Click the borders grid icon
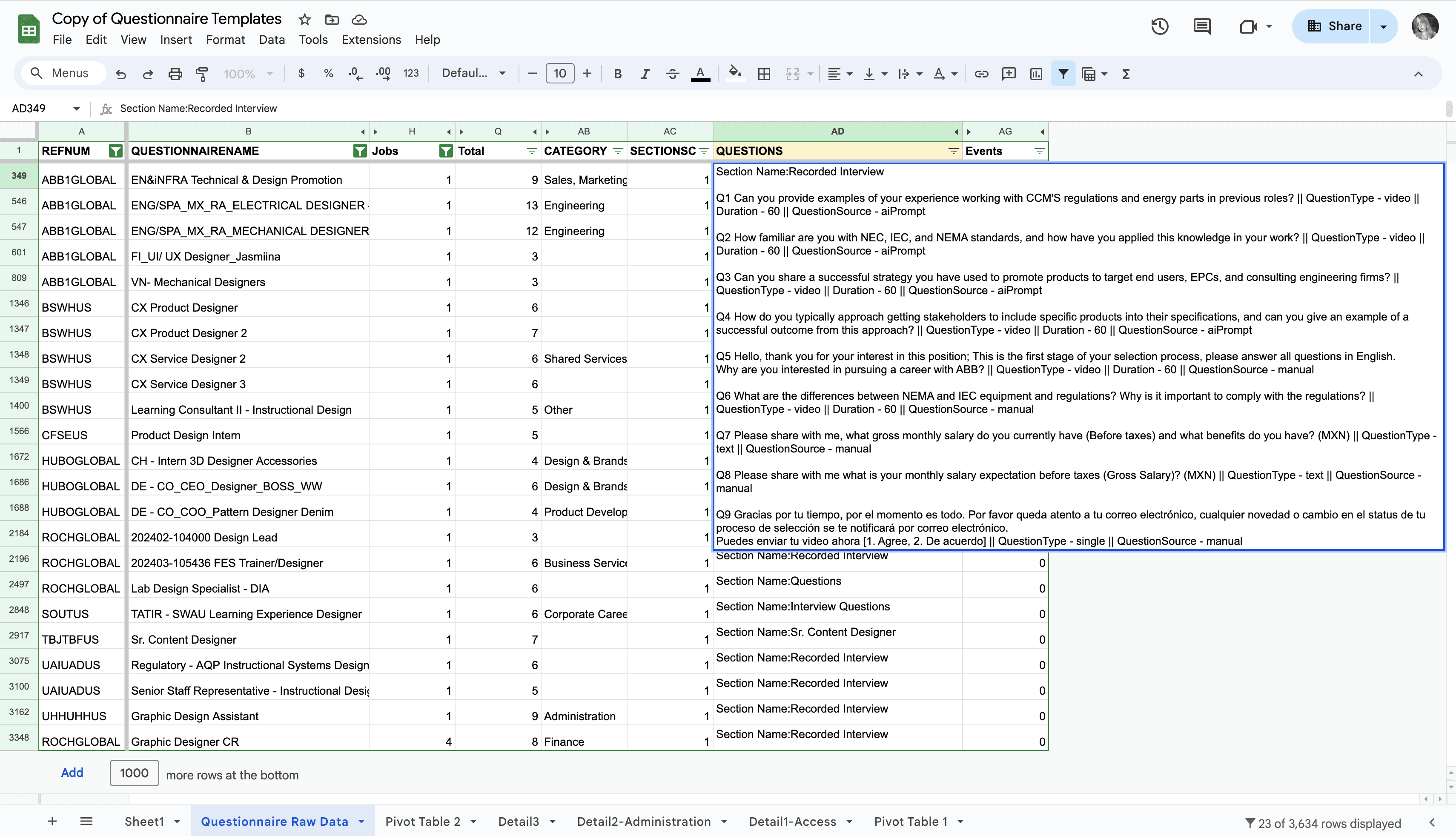Image resolution: width=1456 pixels, height=836 pixels. click(x=764, y=74)
